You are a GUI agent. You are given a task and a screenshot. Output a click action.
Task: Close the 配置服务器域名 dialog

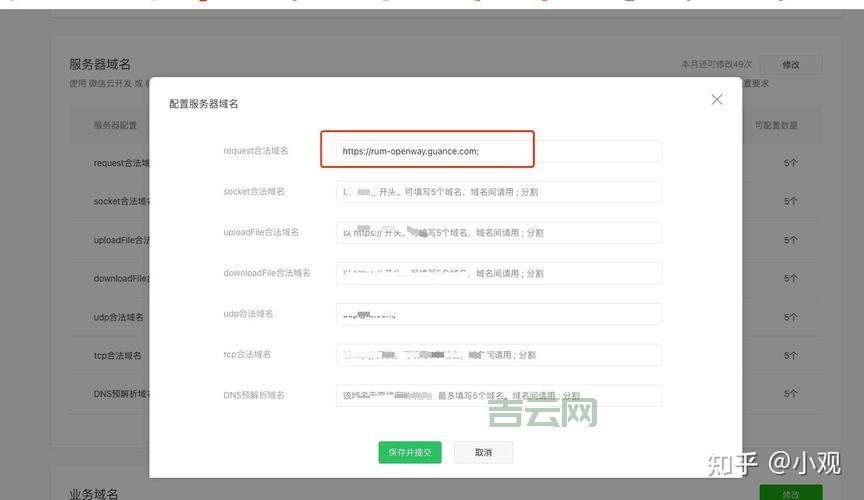tap(716, 100)
